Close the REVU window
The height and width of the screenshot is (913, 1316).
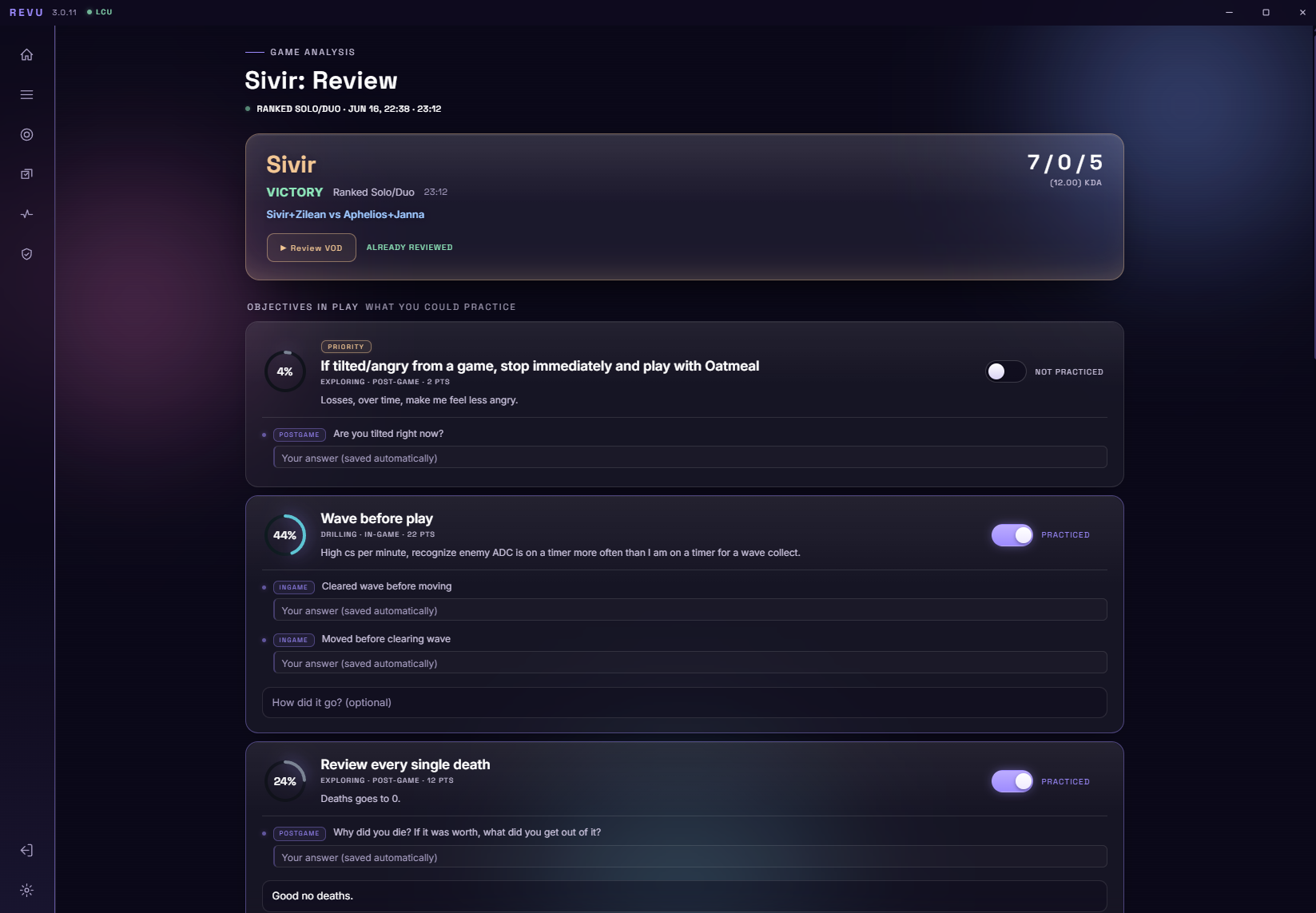(1302, 12)
